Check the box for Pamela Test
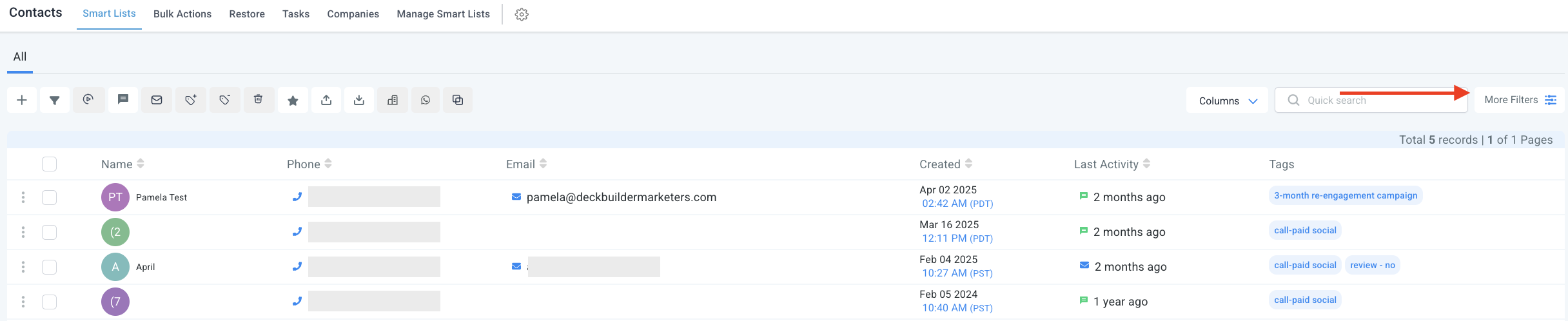Viewport: 1568px width, 321px height. [x=50, y=197]
